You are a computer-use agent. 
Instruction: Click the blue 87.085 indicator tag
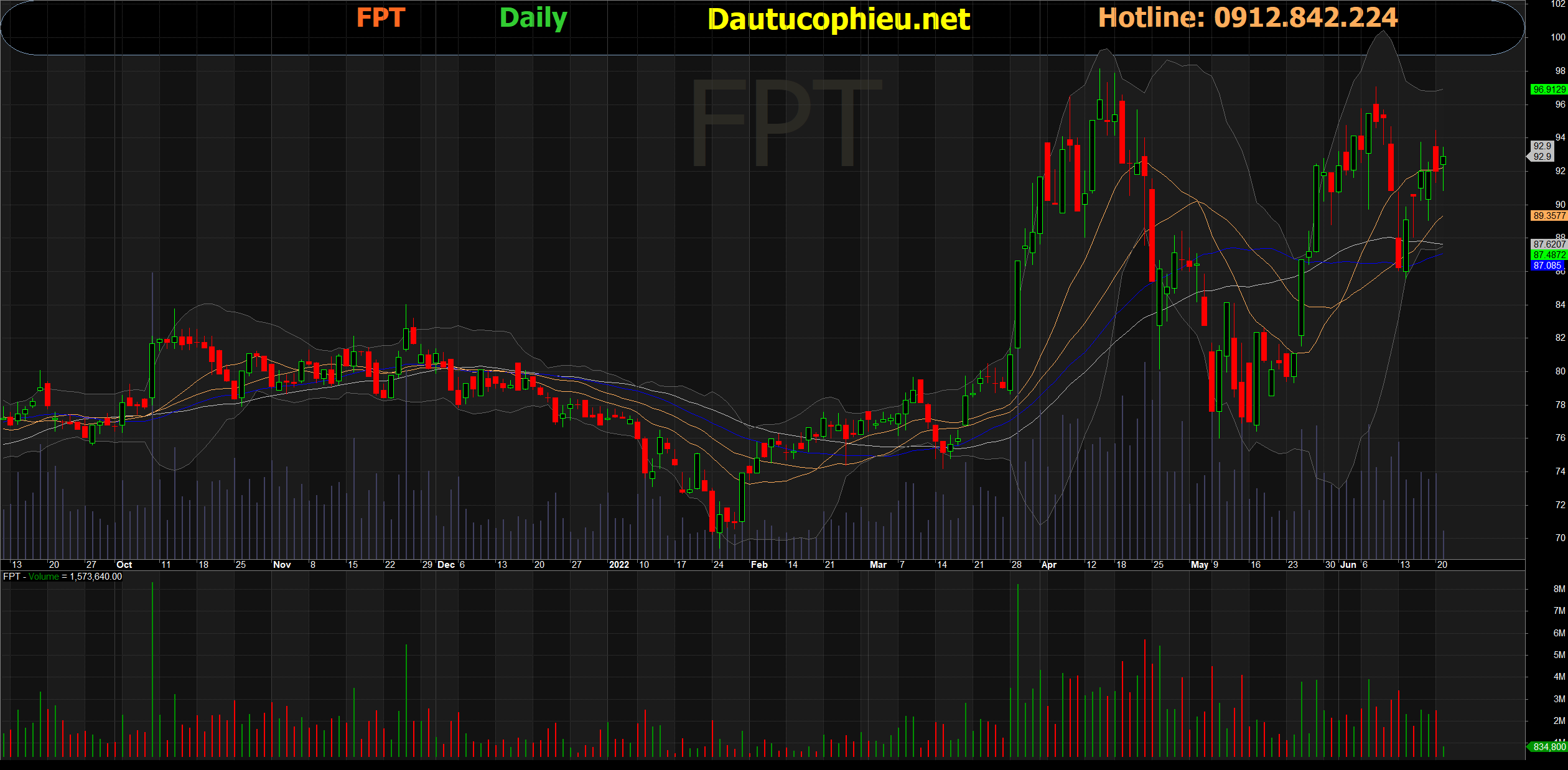1547,266
